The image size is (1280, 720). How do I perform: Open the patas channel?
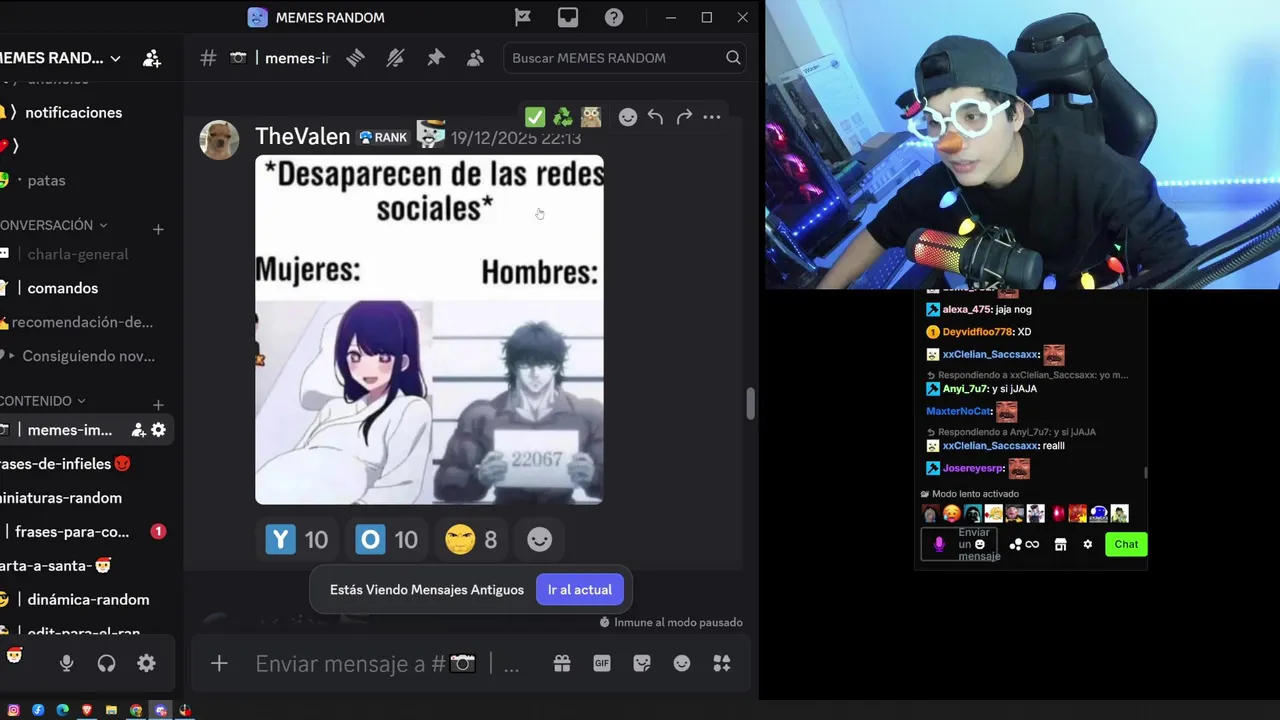click(46, 180)
